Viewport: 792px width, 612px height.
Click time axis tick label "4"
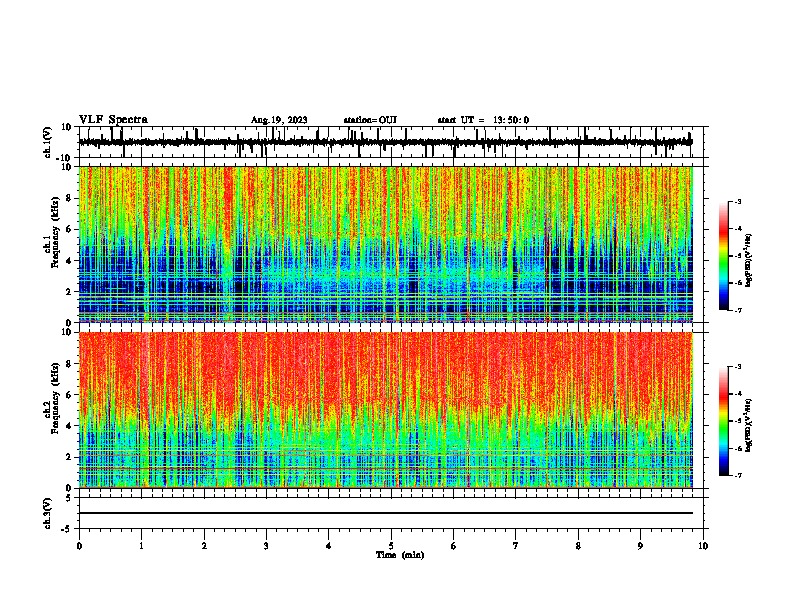click(x=328, y=546)
